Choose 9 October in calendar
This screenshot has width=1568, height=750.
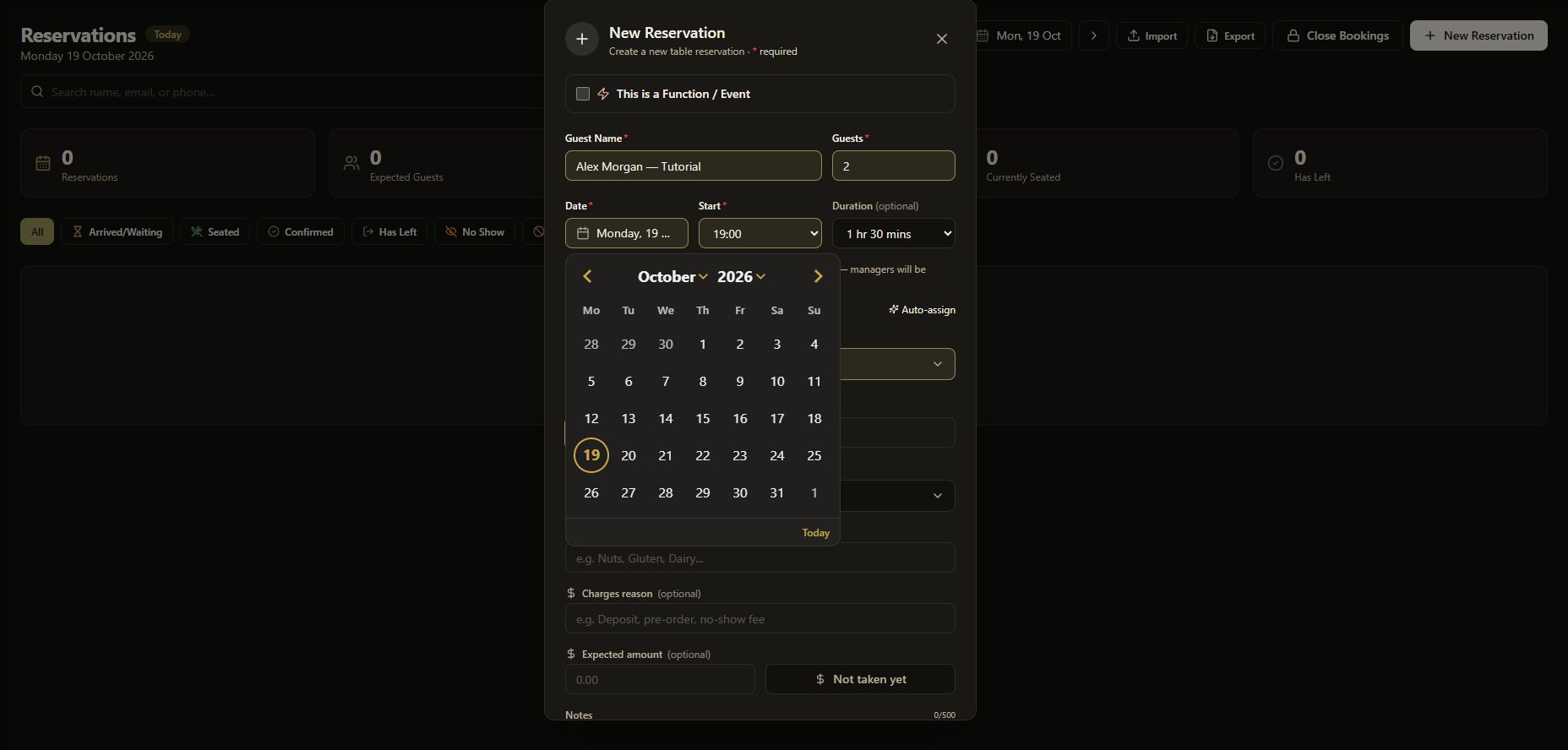pyautogui.click(x=740, y=381)
